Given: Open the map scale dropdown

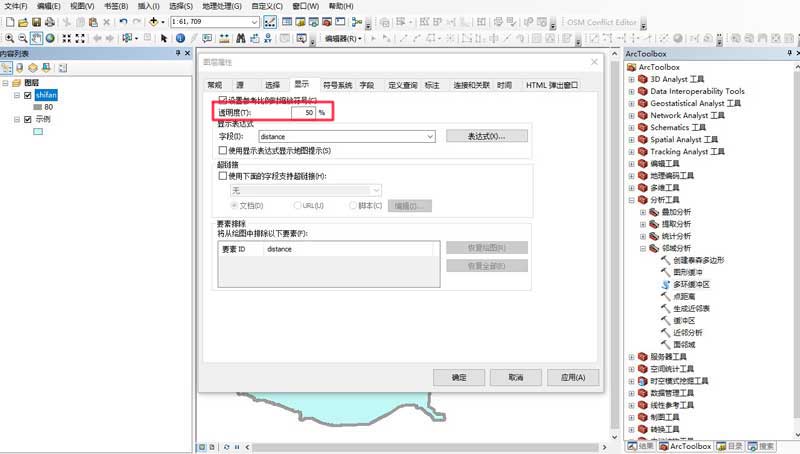Looking at the screenshot, I should pyautogui.click(x=255, y=22).
